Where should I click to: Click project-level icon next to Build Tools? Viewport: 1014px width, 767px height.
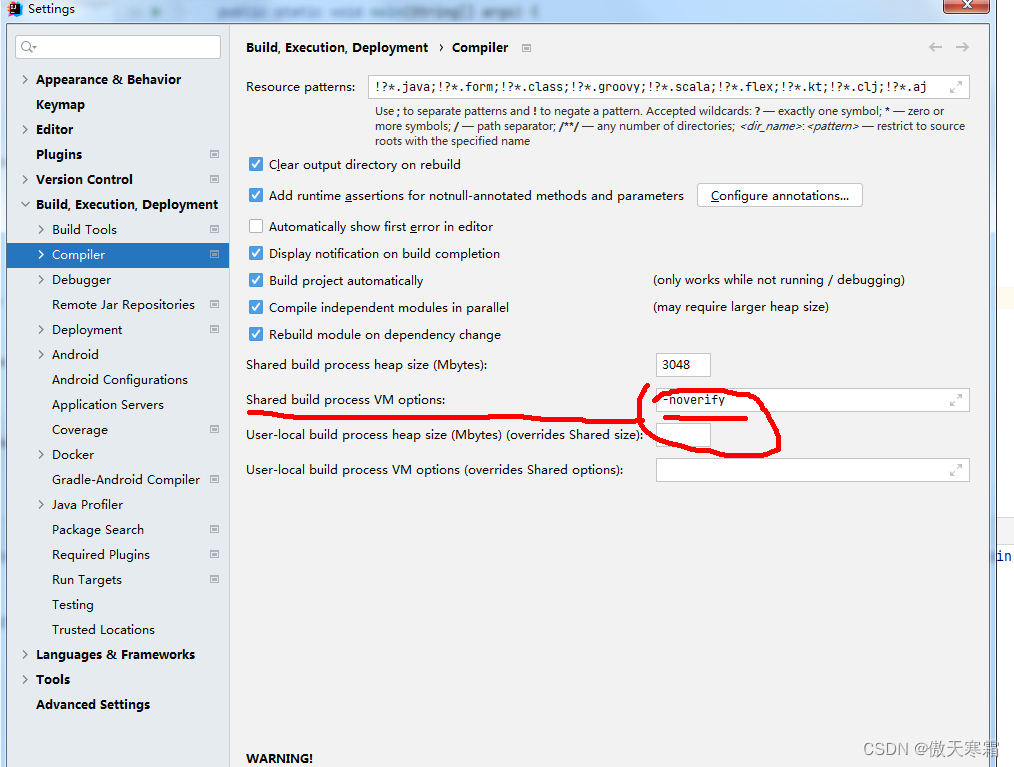(x=215, y=229)
